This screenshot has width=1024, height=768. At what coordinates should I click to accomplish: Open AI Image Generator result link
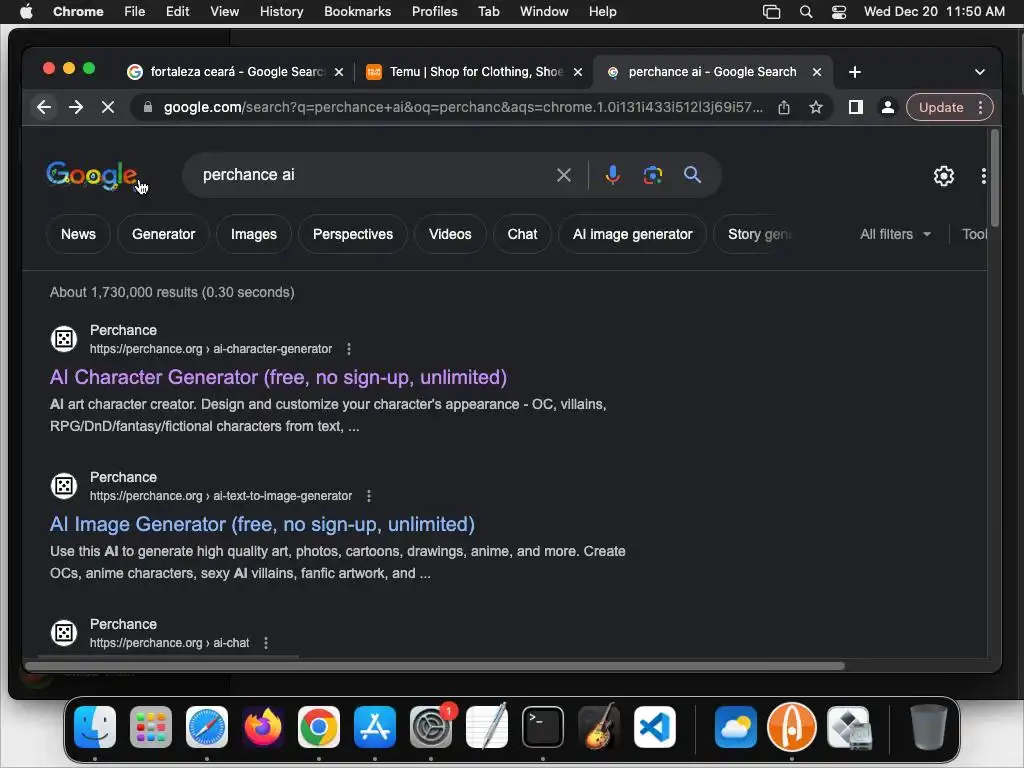(x=262, y=524)
